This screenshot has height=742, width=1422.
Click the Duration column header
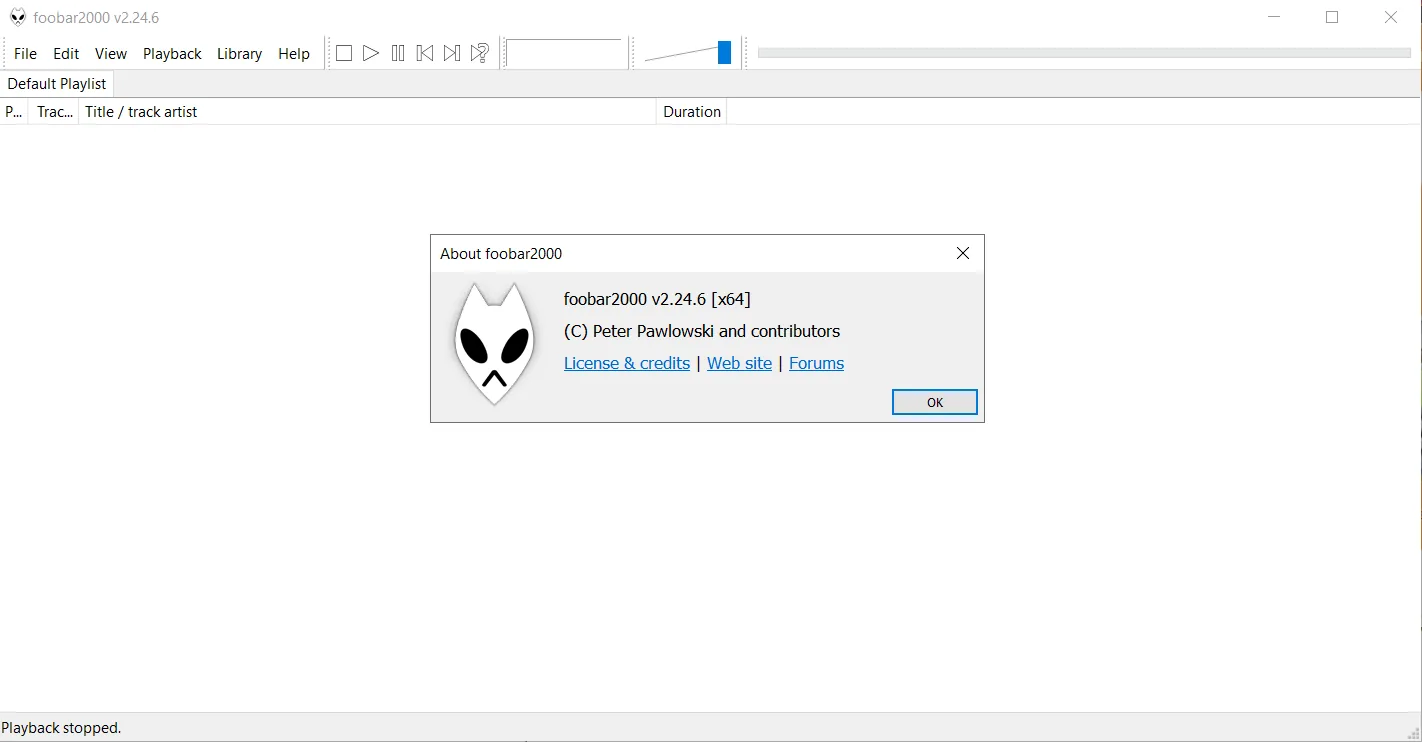(x=692, y=112)
